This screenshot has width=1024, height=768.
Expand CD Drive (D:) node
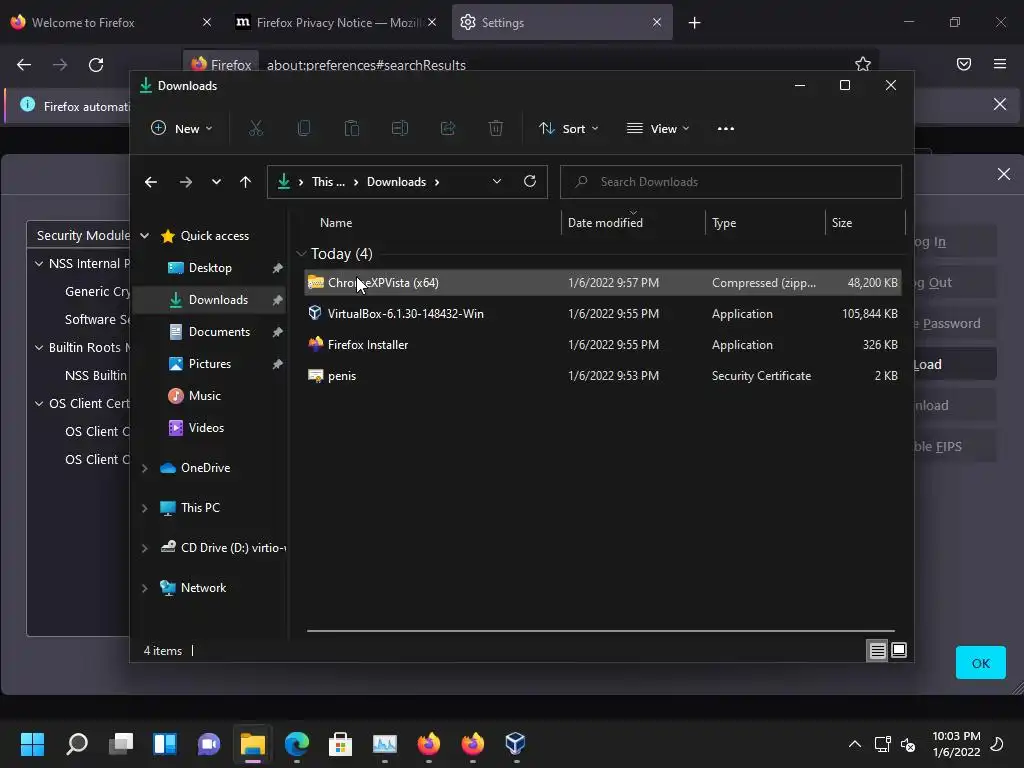tap(145, 549)
